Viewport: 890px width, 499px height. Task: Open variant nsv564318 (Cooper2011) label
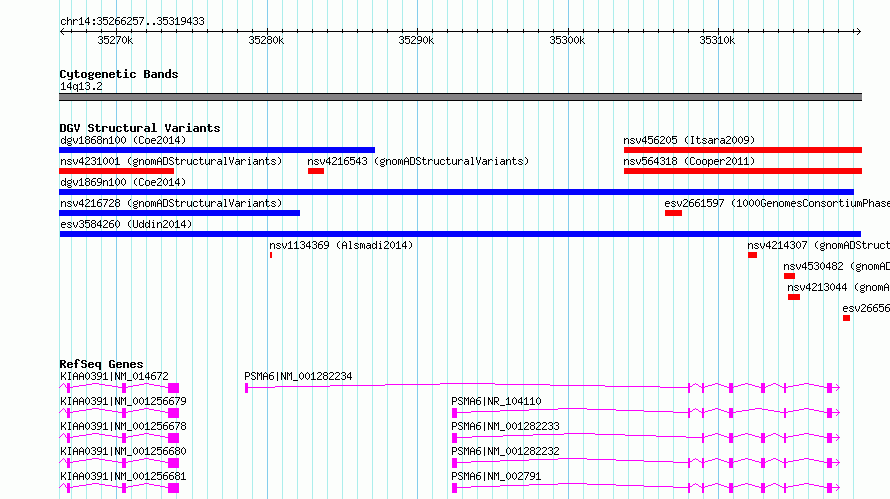click(689, 161)
